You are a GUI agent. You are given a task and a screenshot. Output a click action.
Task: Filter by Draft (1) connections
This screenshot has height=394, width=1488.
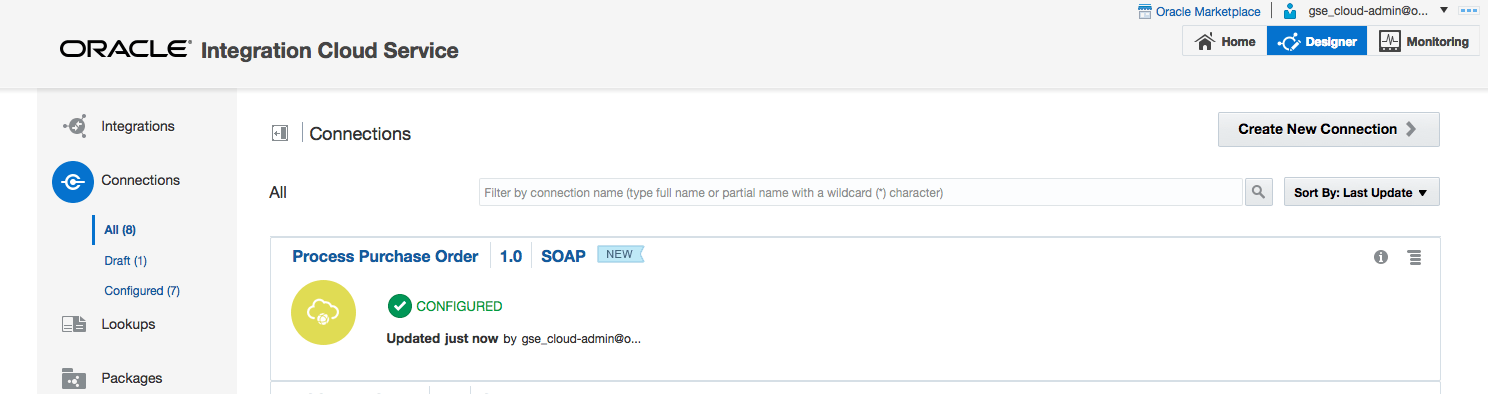point(125,261)
